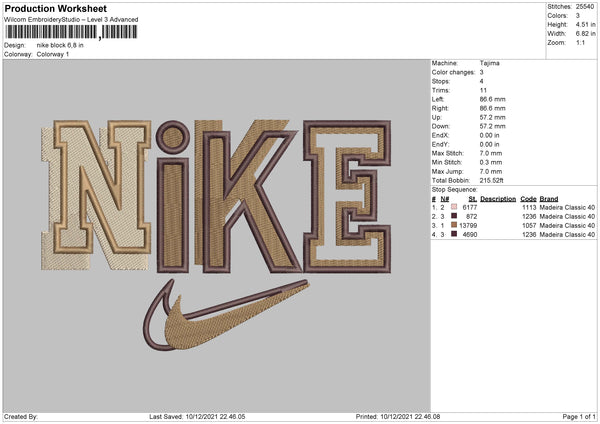Click the barcode under the Wilcom subtitle
The height and width of the screenshot is (424, 600).
click(x=70, y=33)
